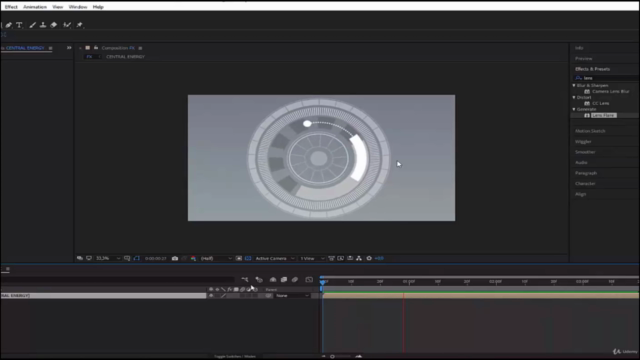640x360 pixels.
Task: Toggle the transparency grid
Action: pos(248,258)
